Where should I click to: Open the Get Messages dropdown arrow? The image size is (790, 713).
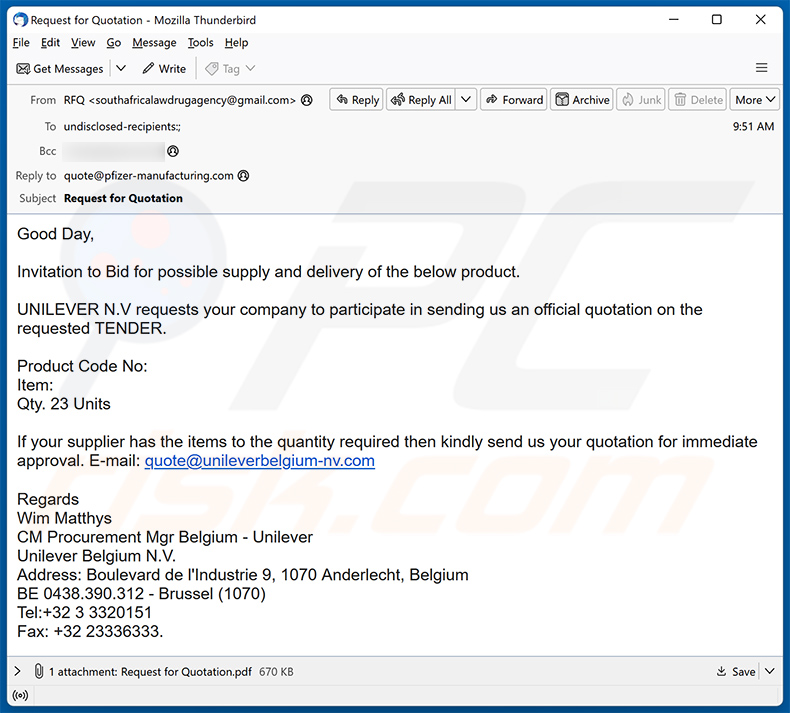click(121, 69)
